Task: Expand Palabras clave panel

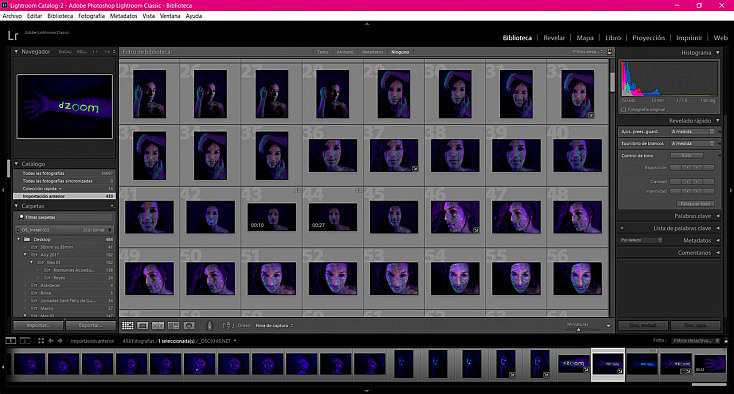Action: pyautogui.click(x=718, y=216)
